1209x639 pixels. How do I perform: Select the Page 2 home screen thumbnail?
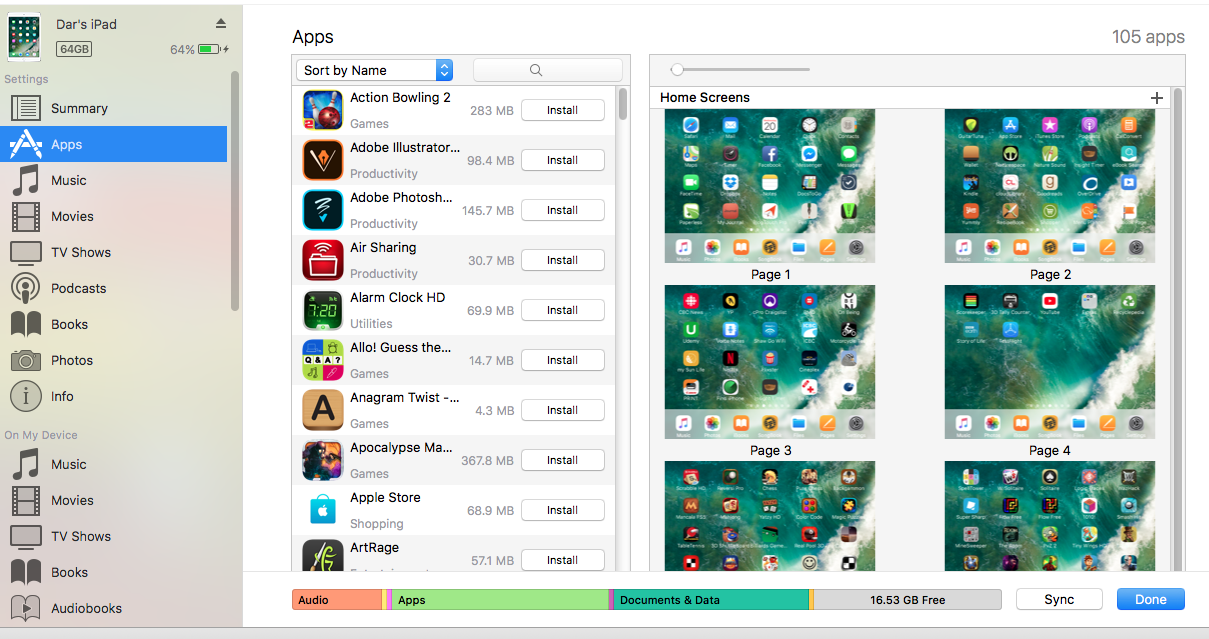1050,186
